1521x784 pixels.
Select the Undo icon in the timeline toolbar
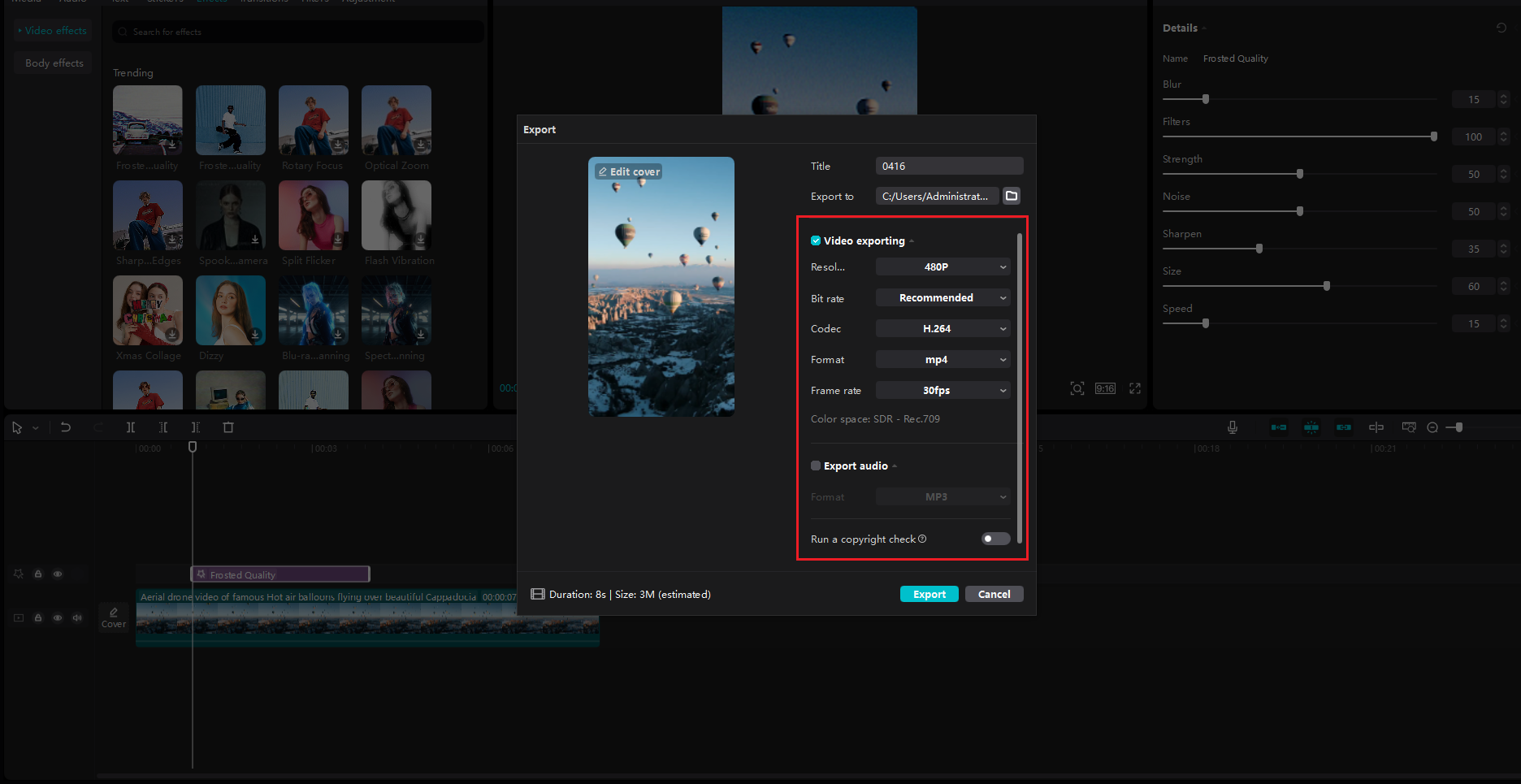point(66,427)
